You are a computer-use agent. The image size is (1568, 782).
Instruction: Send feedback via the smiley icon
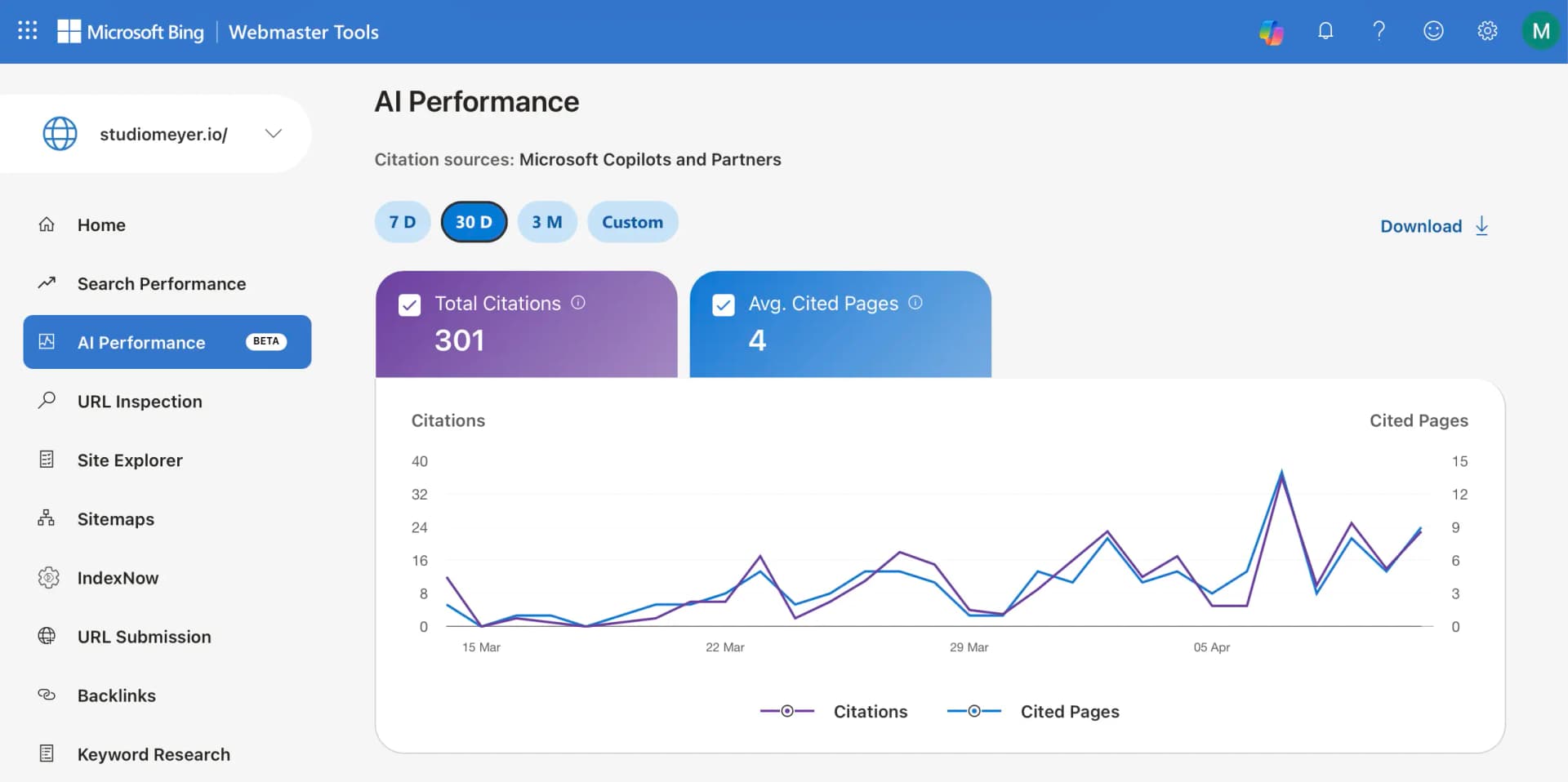(1433, 31)
